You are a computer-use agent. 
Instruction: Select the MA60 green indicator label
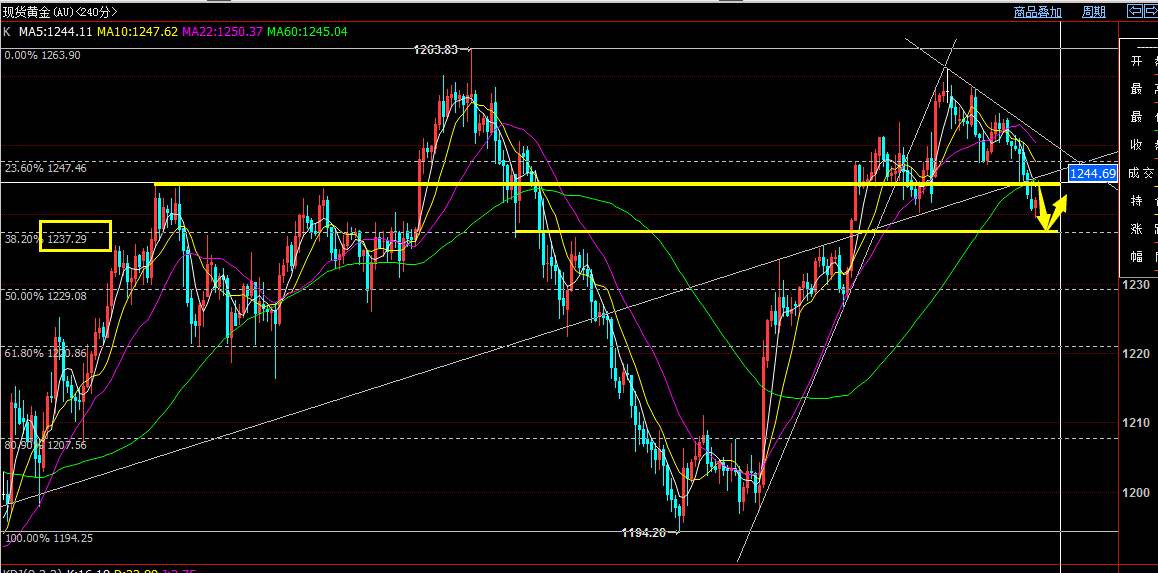pos(308,32)
